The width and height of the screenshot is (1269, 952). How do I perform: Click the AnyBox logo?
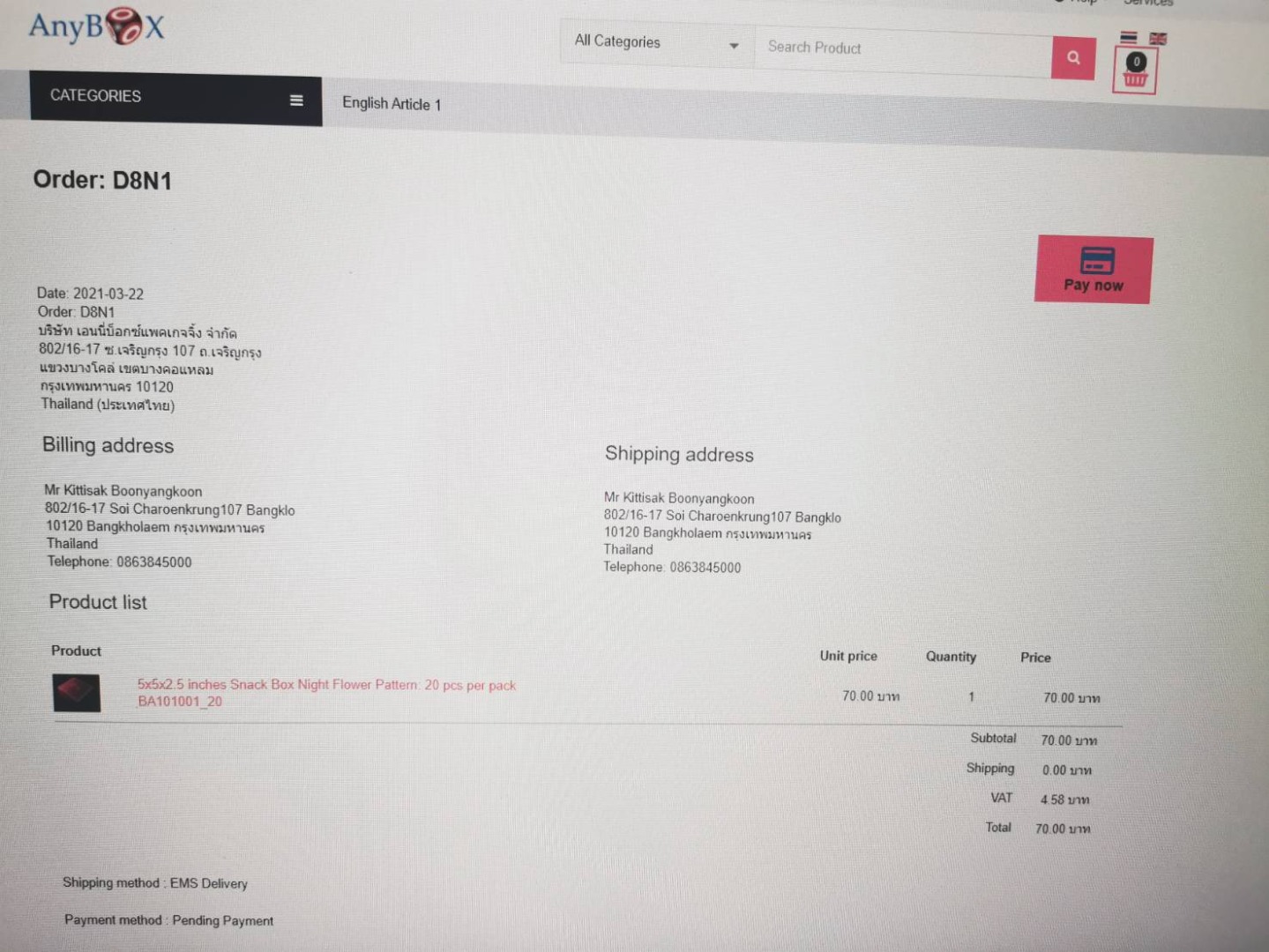point(96,26)
